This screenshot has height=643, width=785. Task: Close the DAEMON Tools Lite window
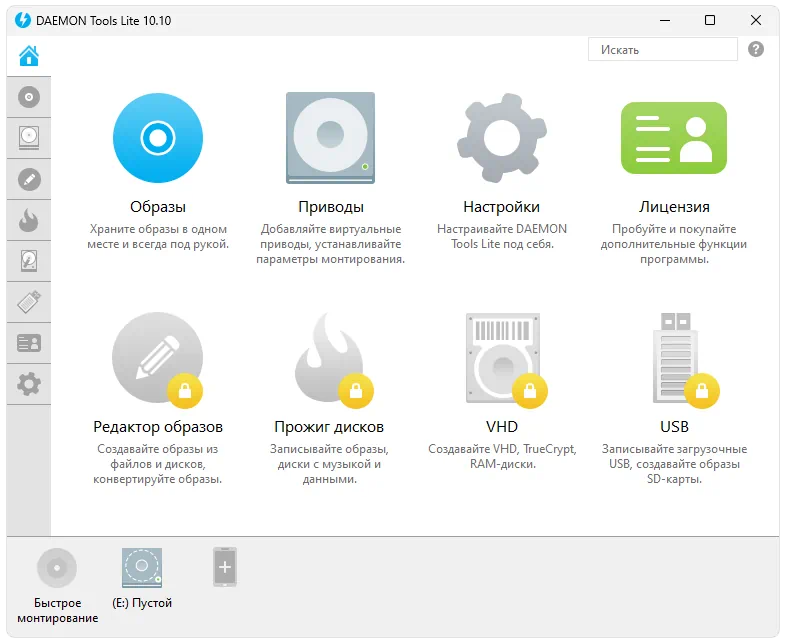[756, 21]
